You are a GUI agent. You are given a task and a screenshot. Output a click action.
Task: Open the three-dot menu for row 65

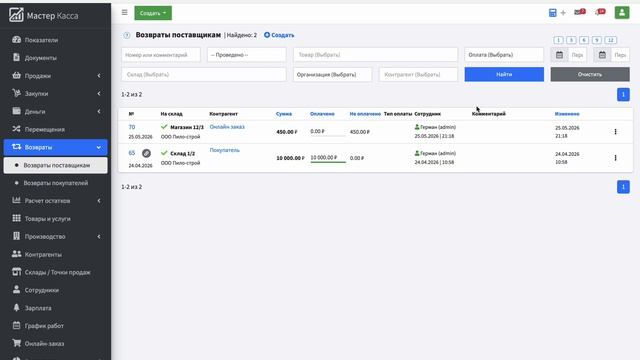tap(615, 158)
